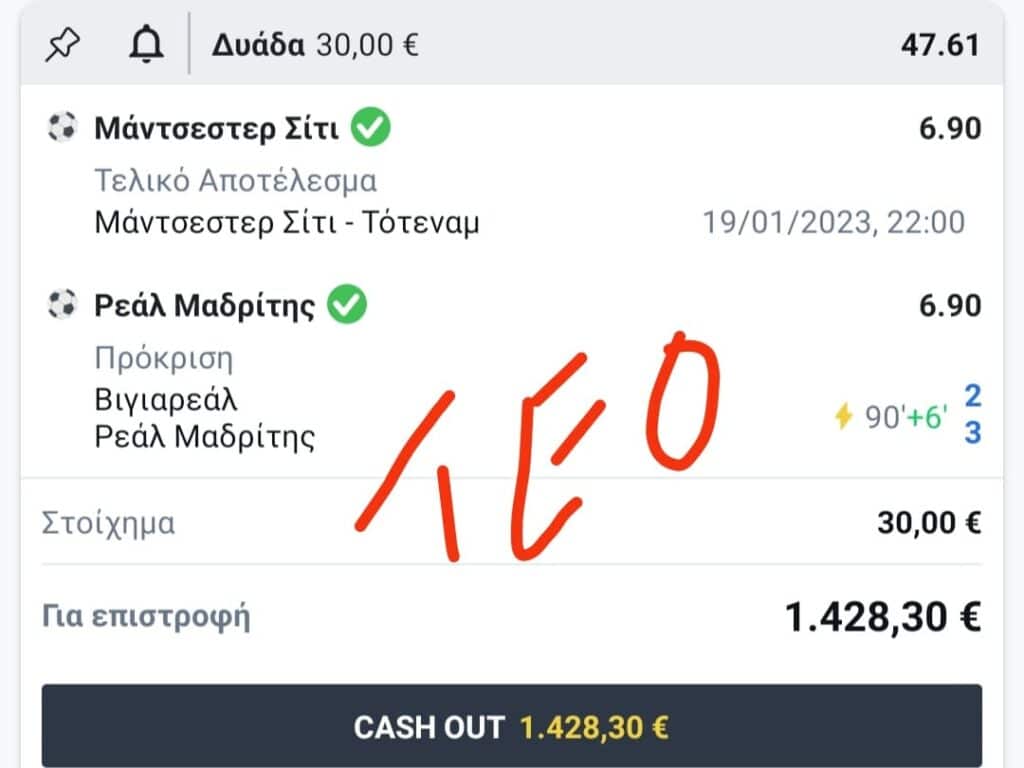Click the Τελικό Αποτέλεσμα market label

pos(235,181)
